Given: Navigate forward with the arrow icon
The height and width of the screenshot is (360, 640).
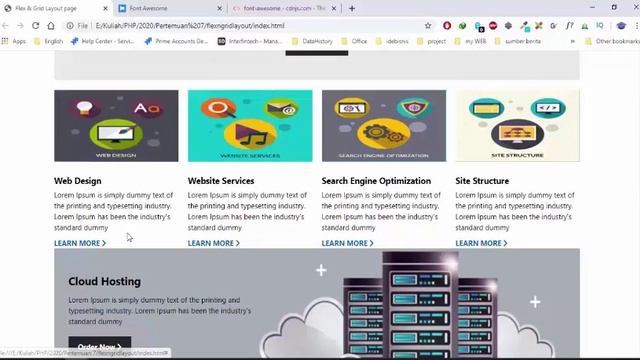Looking at the screenshot, I should coord(20,25).
